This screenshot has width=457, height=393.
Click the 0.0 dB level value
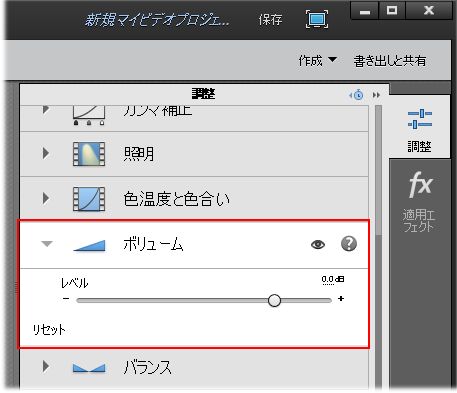coord(333,279)
